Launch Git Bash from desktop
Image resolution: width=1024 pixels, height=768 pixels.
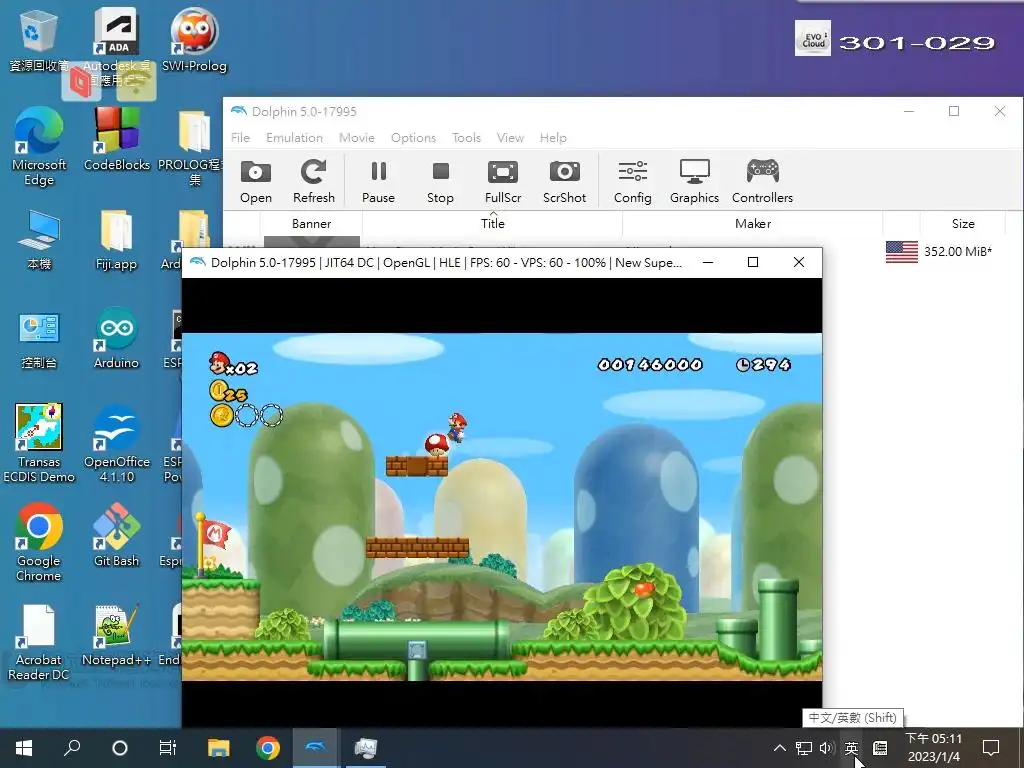[116, 535]
